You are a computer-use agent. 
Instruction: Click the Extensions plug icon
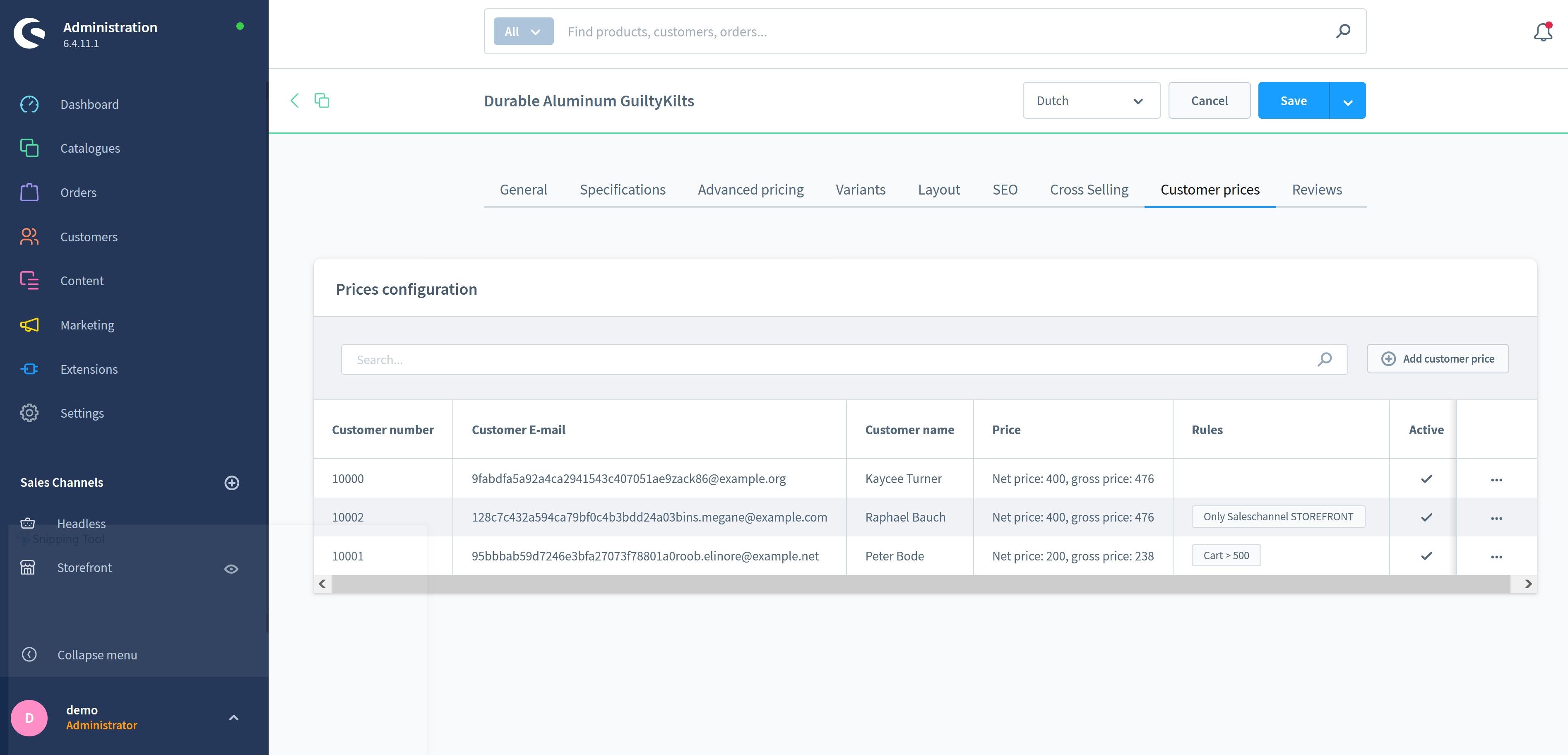coord(29,369)
